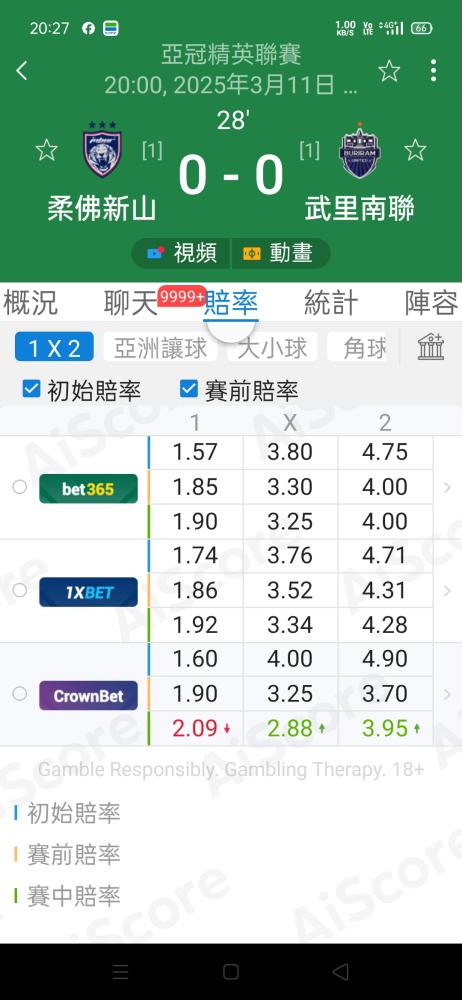462x1000 pixels.
Task: Switch to 聊天 tab
Action: (x=130, y=303)
